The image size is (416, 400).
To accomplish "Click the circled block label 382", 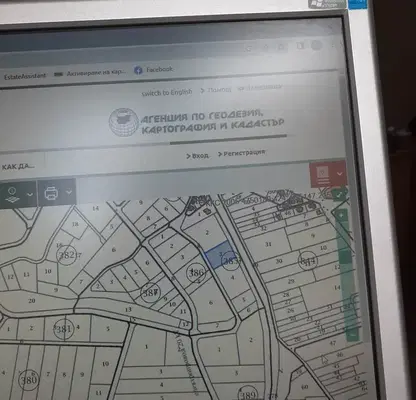I will click(67, 255).
